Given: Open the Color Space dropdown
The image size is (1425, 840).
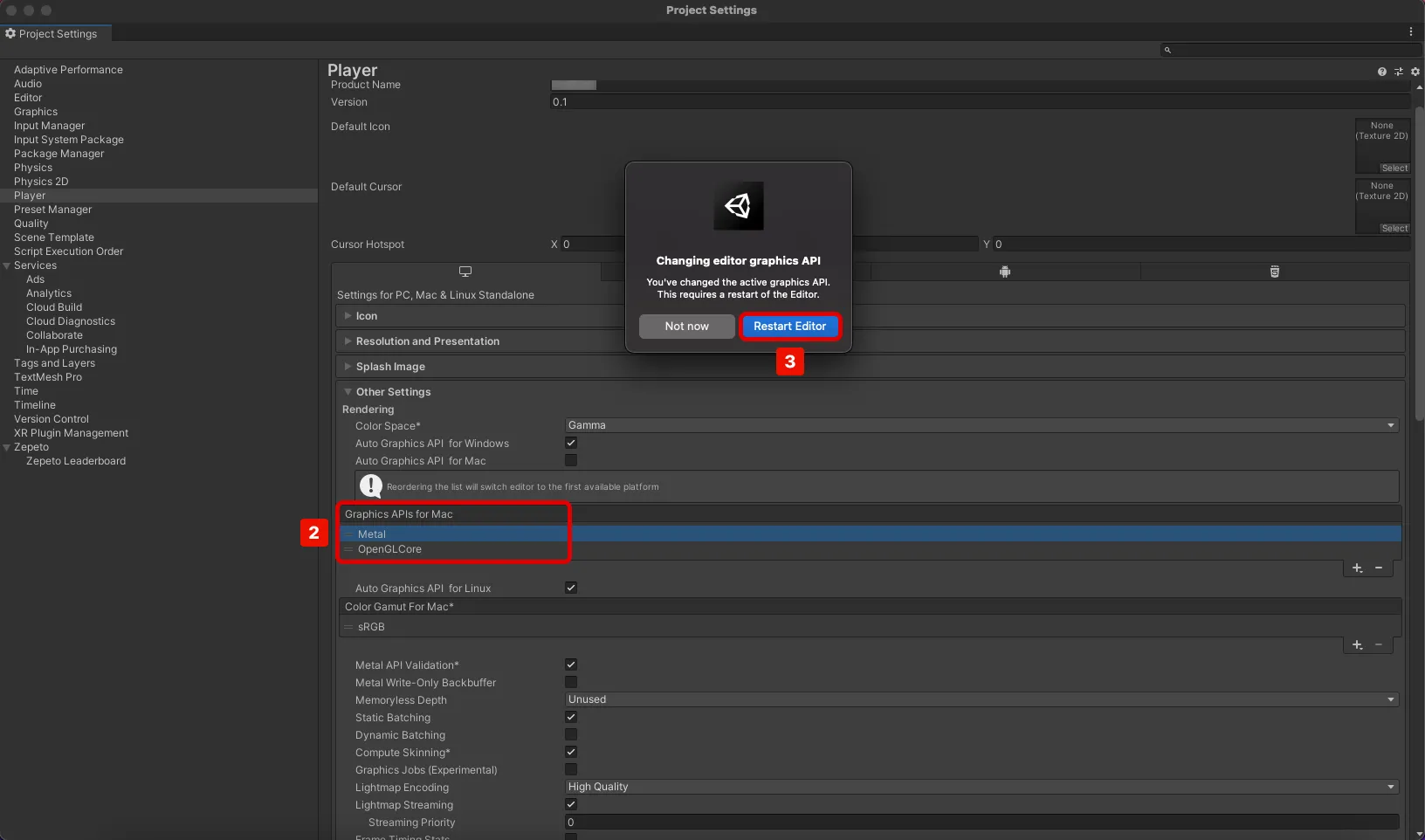Looking at the screenshot, I should coord(981,425).
